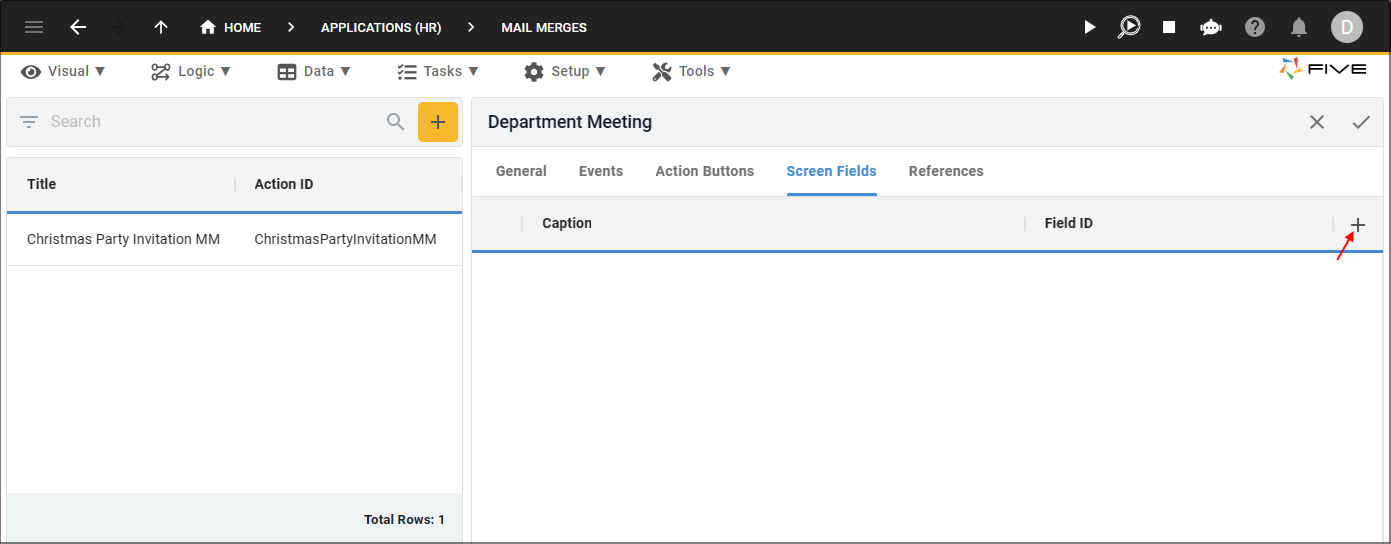The width and height of the screenshot is (1391, 544).
Task: Open the Visual menu
Action: (x=63, y=71)
